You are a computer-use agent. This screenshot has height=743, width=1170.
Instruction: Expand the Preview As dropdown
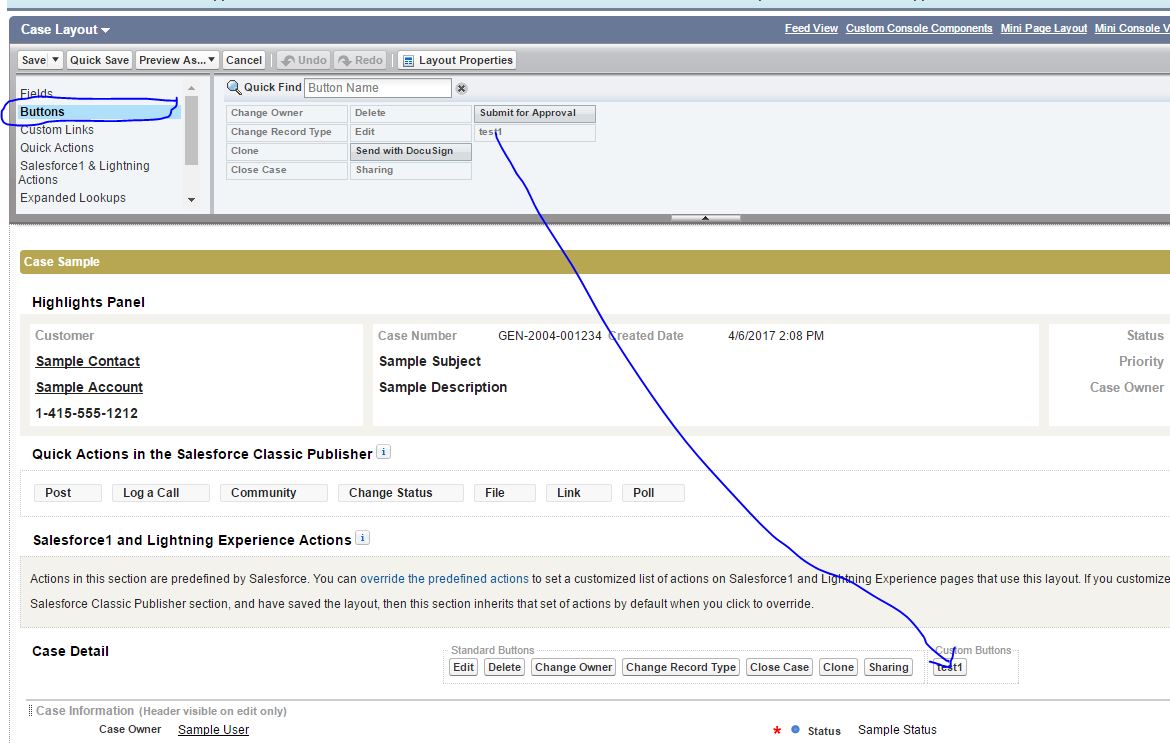(211, 60)
